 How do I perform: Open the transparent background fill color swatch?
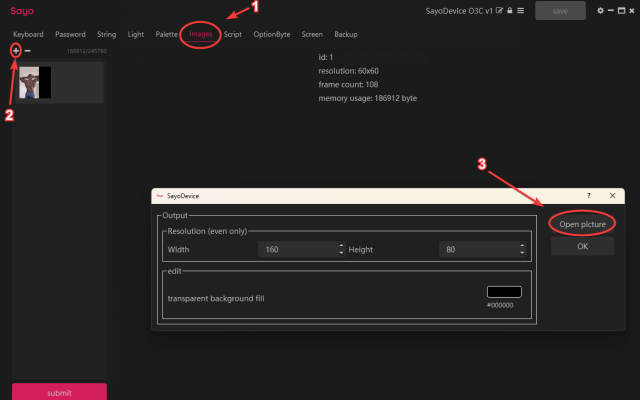click(x=504, y=292)
